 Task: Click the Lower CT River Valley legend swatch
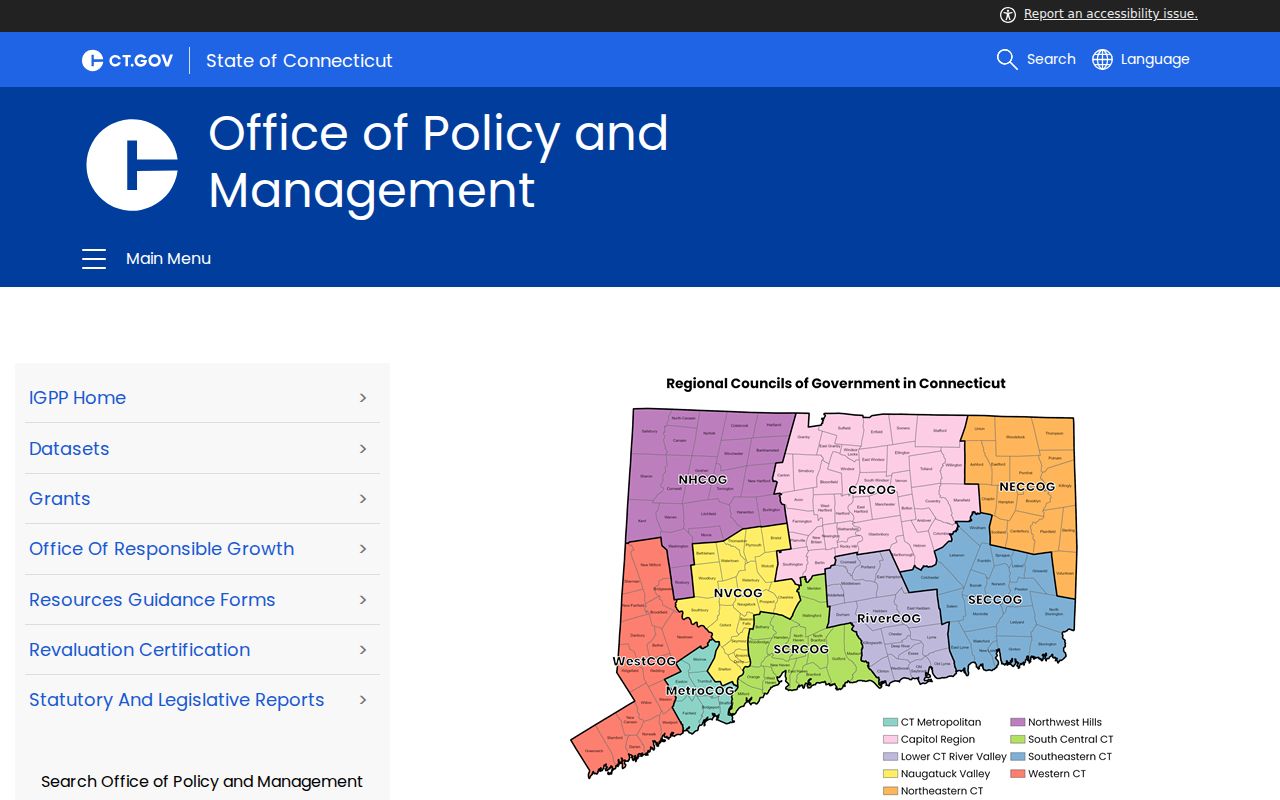point(890,757)
